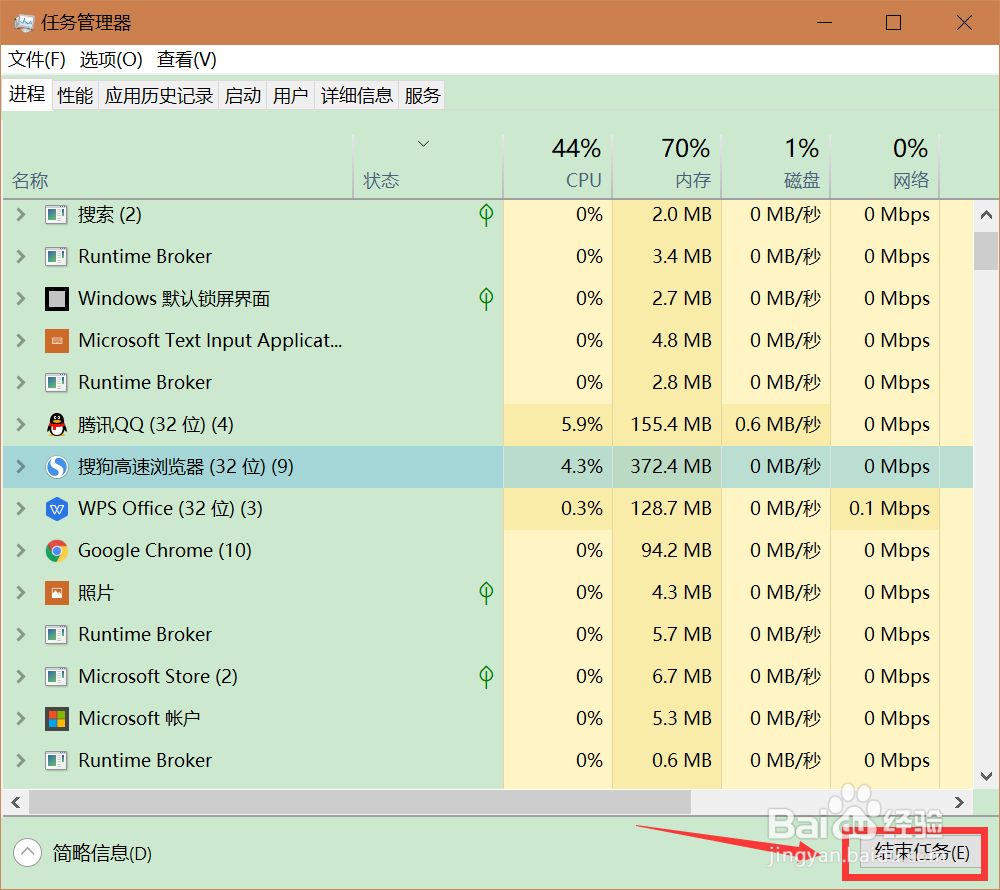Screen dimensions: 1000x890
Task: Click the 结束任务(E) button
Action: pyautogui.click(x=921, y=852)
